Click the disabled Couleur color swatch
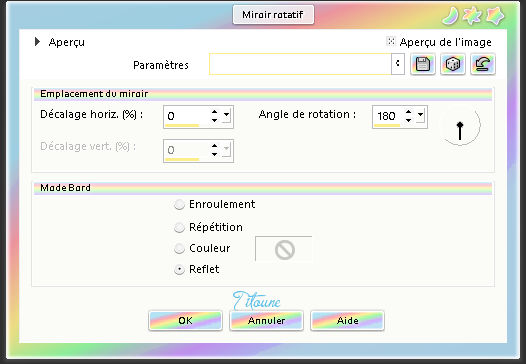The image size is (526, 364). click(284, 249)
